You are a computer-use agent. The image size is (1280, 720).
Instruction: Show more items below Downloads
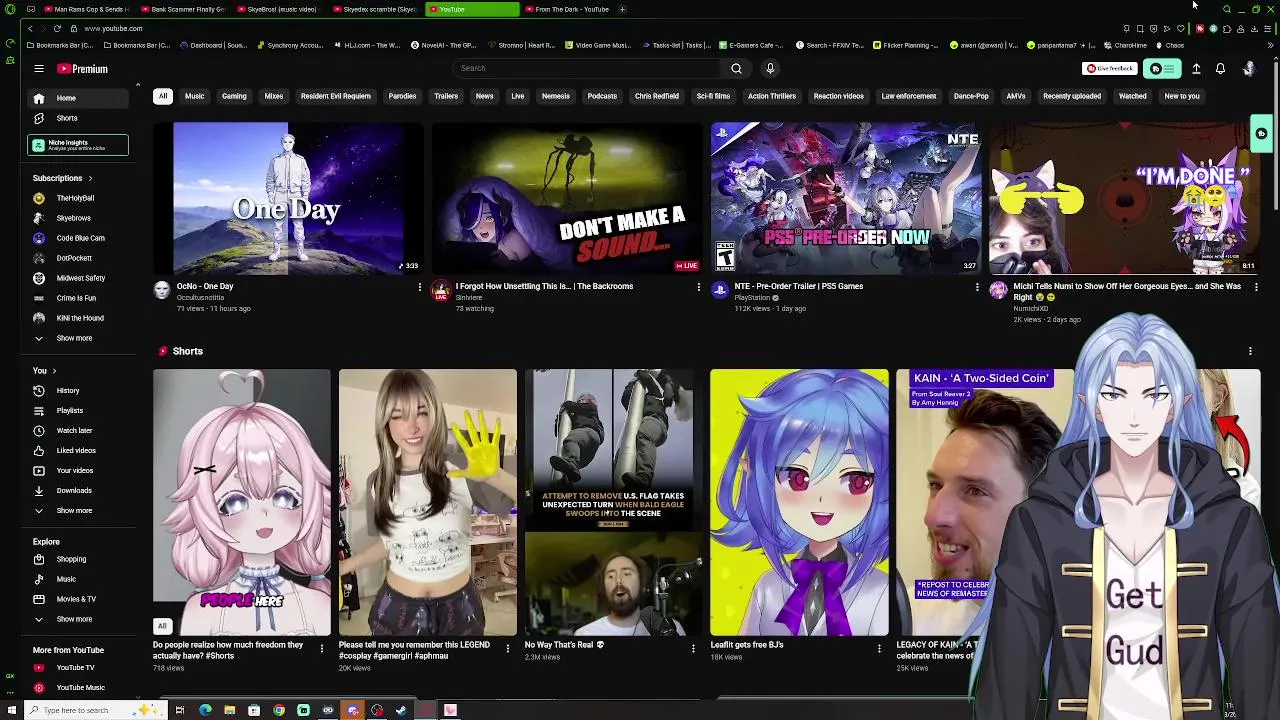coord(78,510)
